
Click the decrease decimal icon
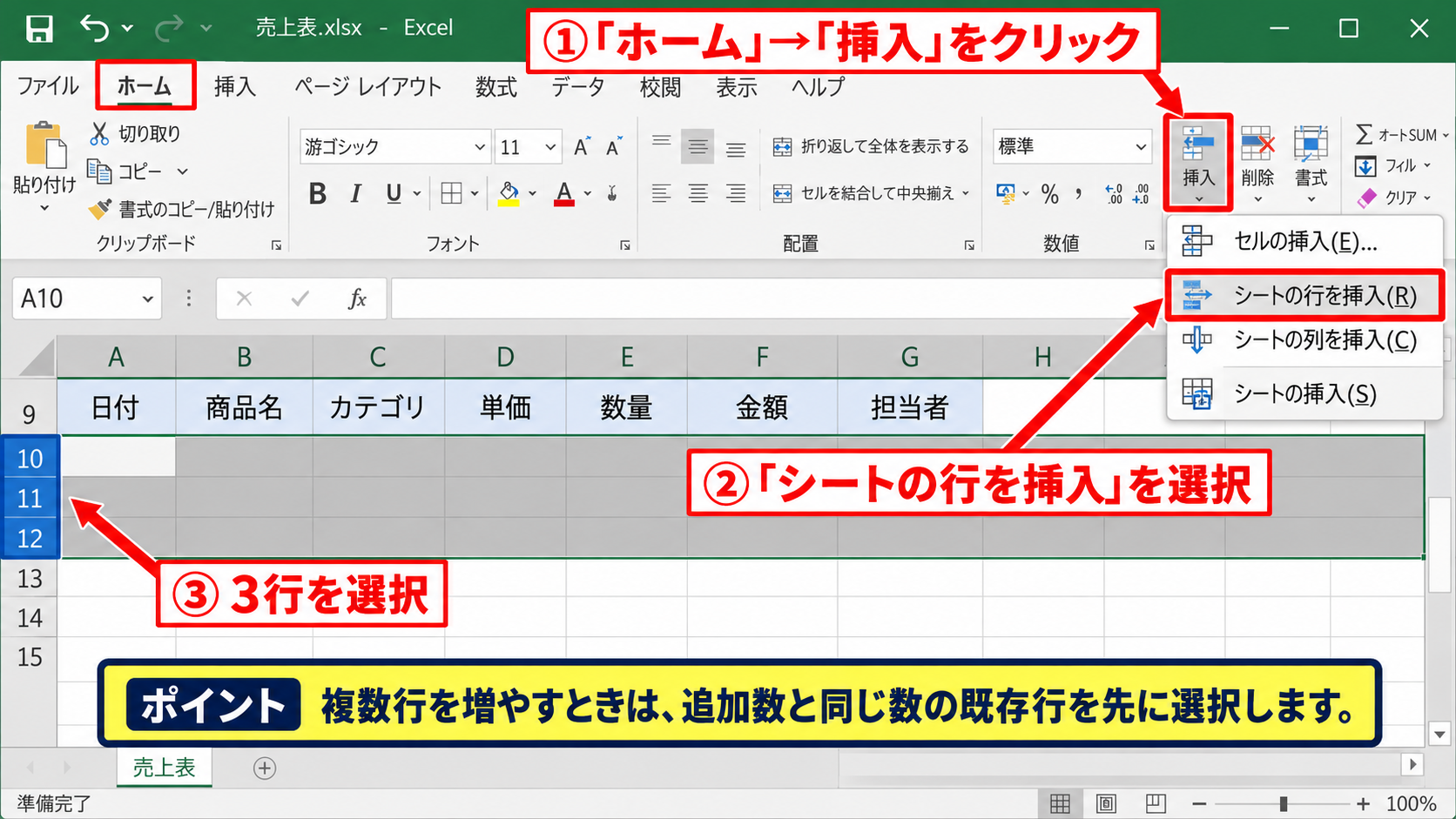(x=1141, y=193)
